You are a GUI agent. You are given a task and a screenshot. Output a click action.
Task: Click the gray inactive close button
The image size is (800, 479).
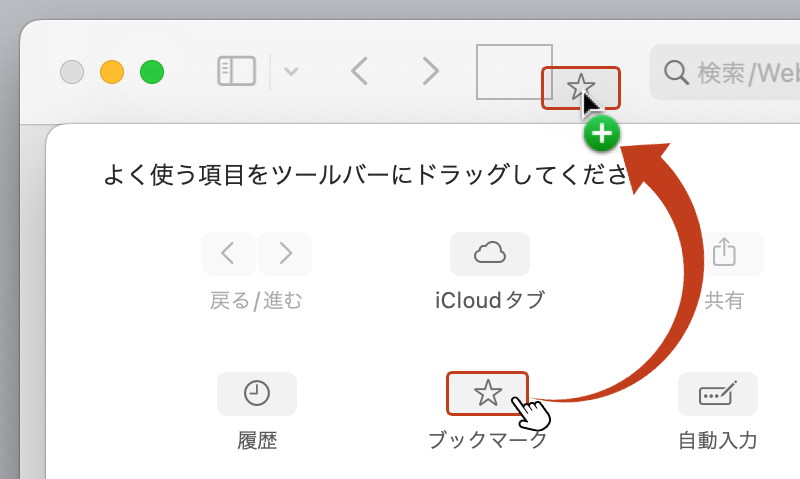point(72,71)
